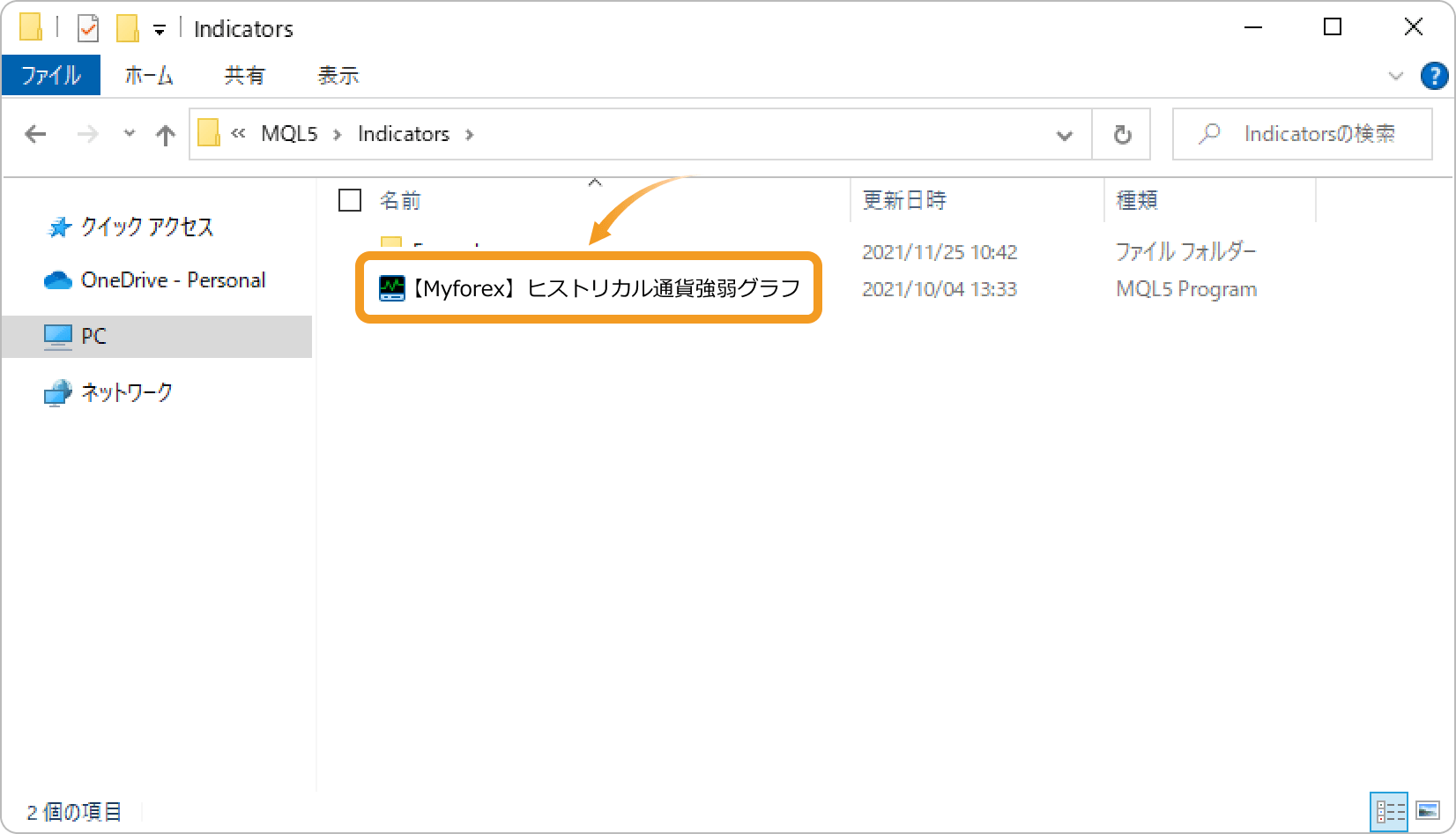Switch to details view layout icon
The height and width of the screenshot is (834, 1456).
(1391, 810)
